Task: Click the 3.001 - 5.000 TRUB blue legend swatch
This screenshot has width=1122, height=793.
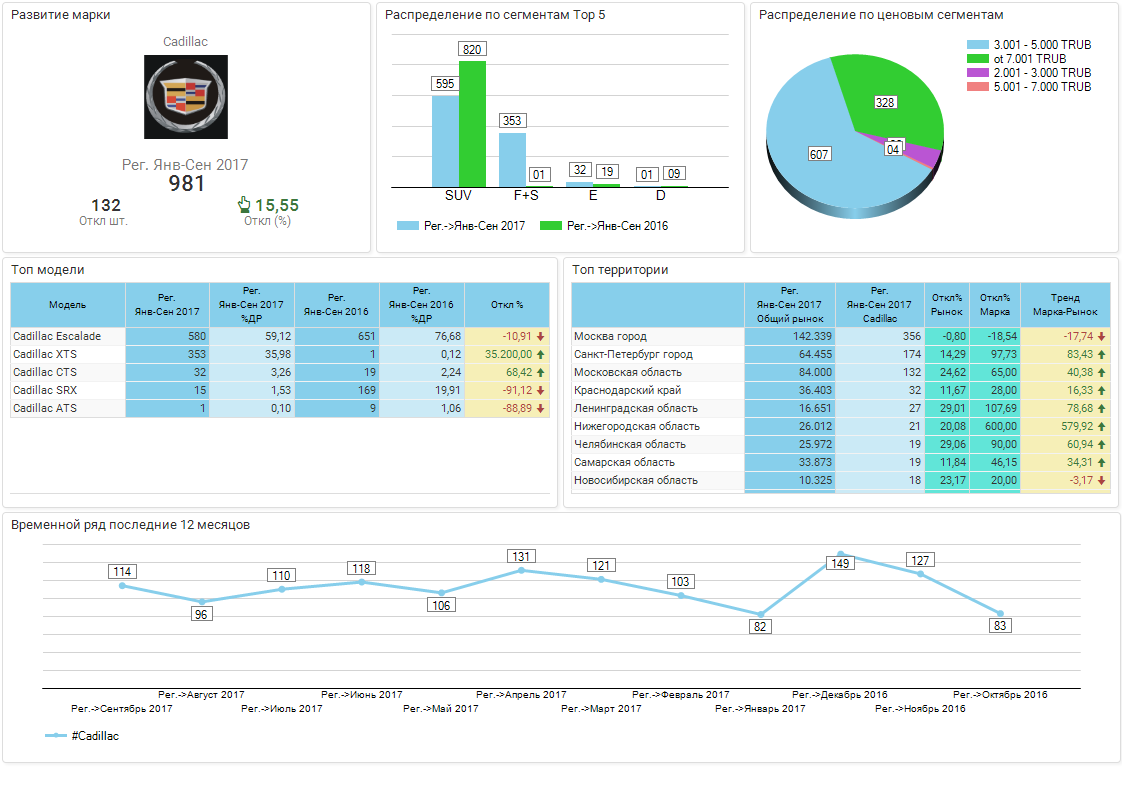Action: pyautogui.click(x=977, y=44)
